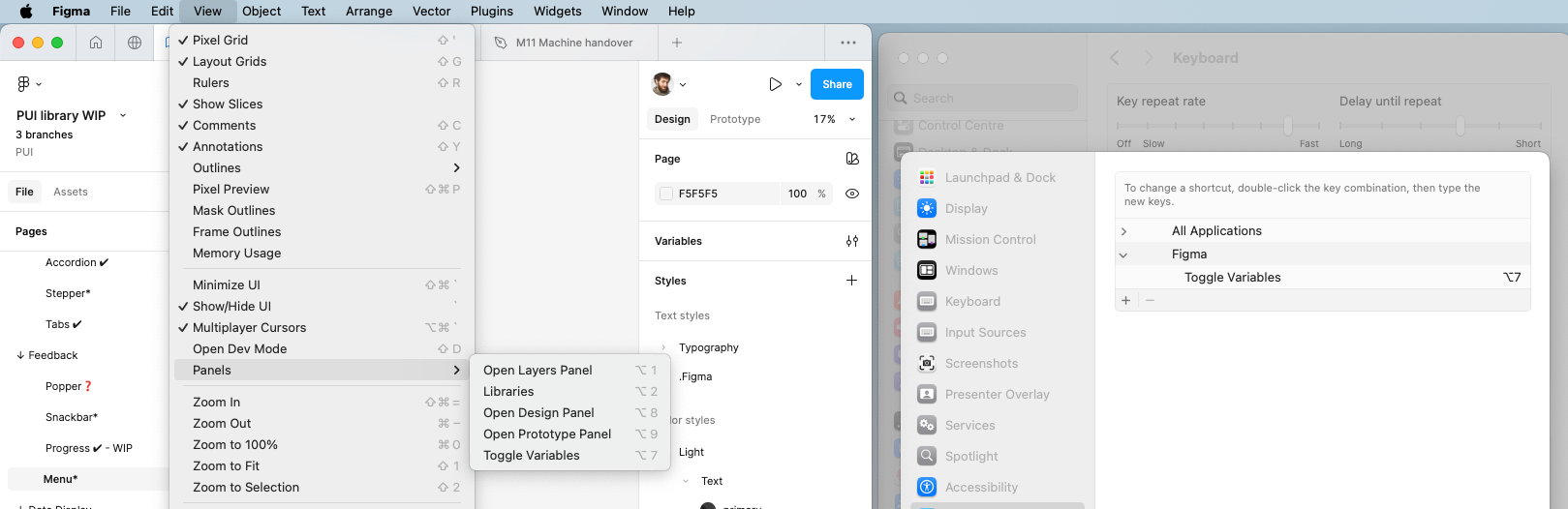This screenshot has width=1568, height=509.
Task: Open the zoom percentage dropdown
Action: pos(835,119)
